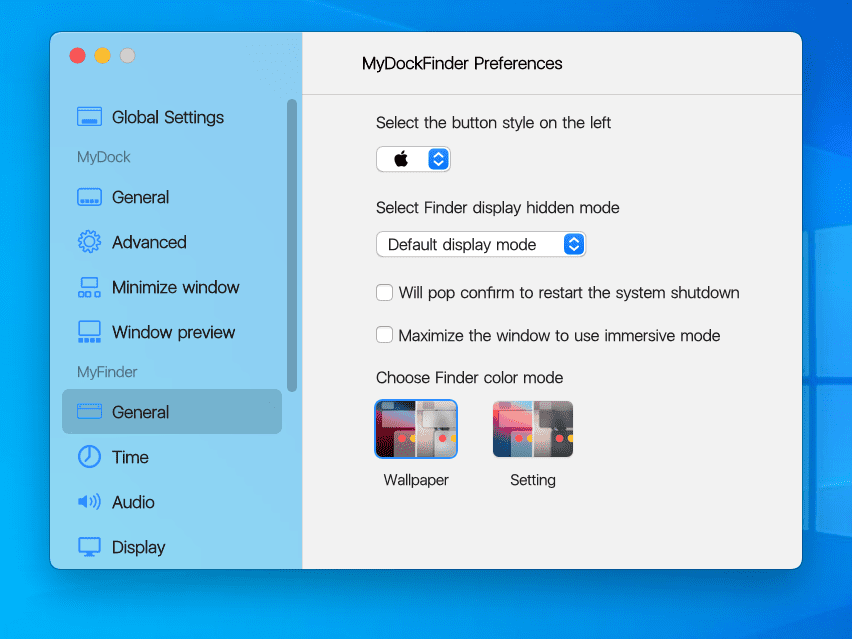Enable immersive mode when maximizing window
This screenshot has width=852, height=639.
384,335
